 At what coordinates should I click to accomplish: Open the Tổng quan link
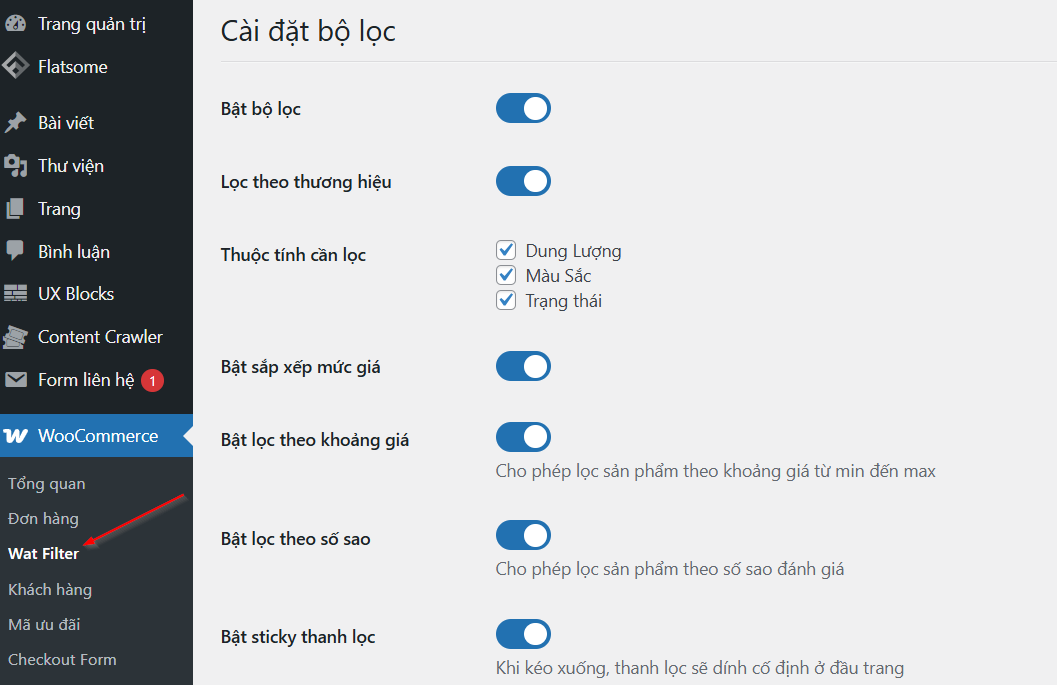[x=45, y=483]
